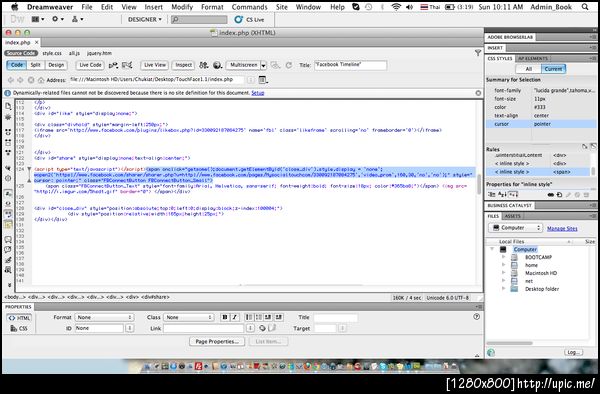Toggle Live View
This screenshot has width=600, height=394.
click(155, 65)
